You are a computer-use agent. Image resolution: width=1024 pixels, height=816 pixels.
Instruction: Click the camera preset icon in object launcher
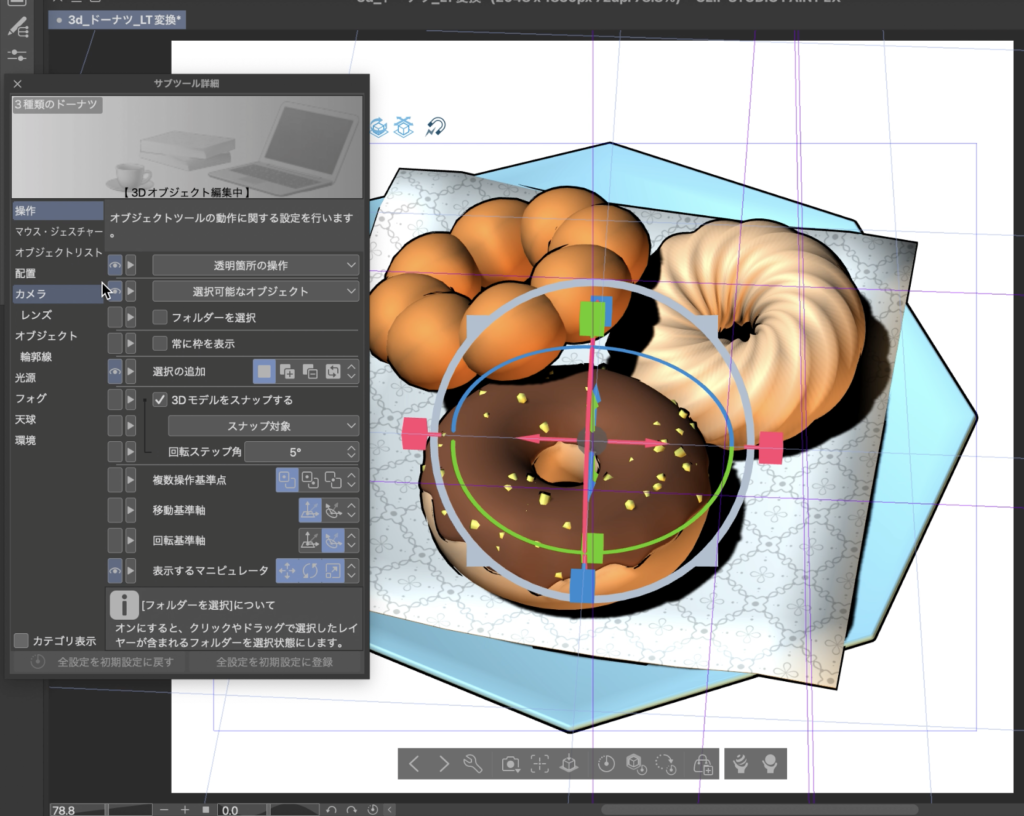point(510,764)
